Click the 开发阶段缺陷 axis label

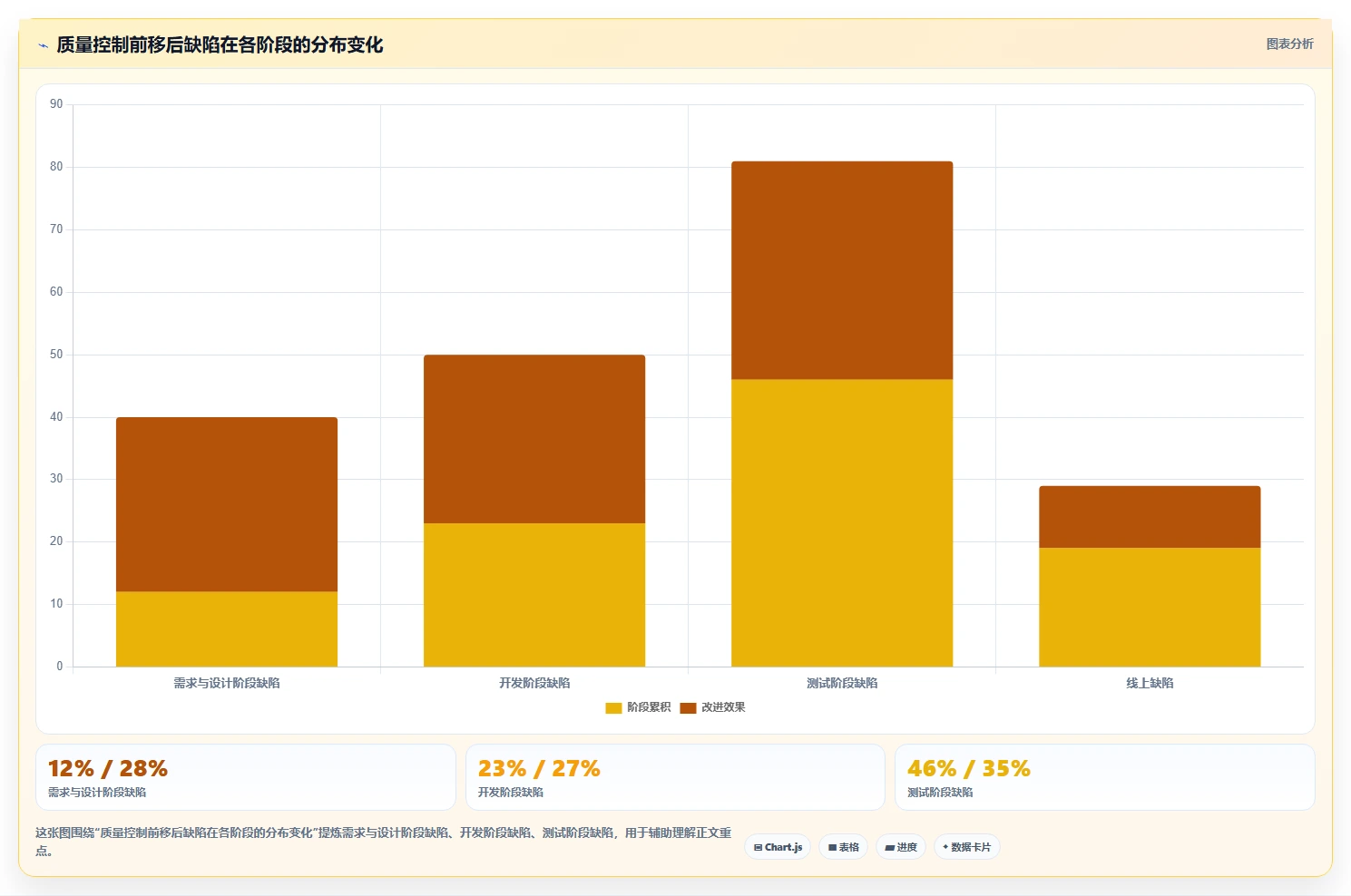[534, 683]
